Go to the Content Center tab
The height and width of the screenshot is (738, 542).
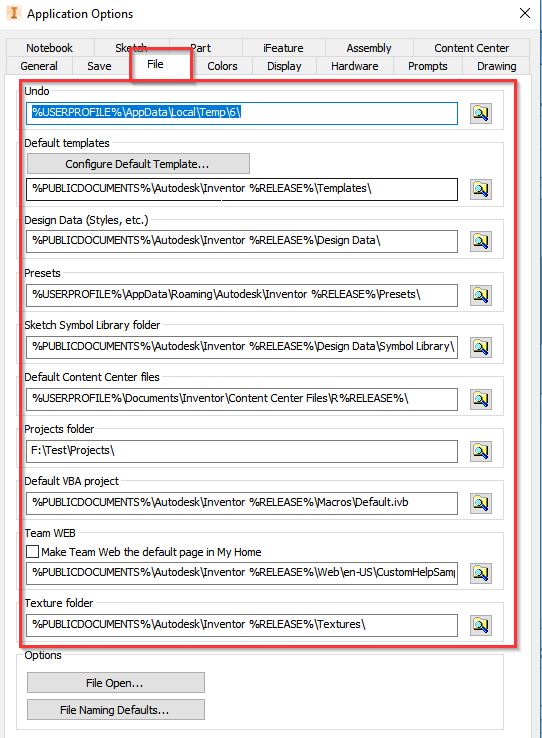(x=471, y=48)
